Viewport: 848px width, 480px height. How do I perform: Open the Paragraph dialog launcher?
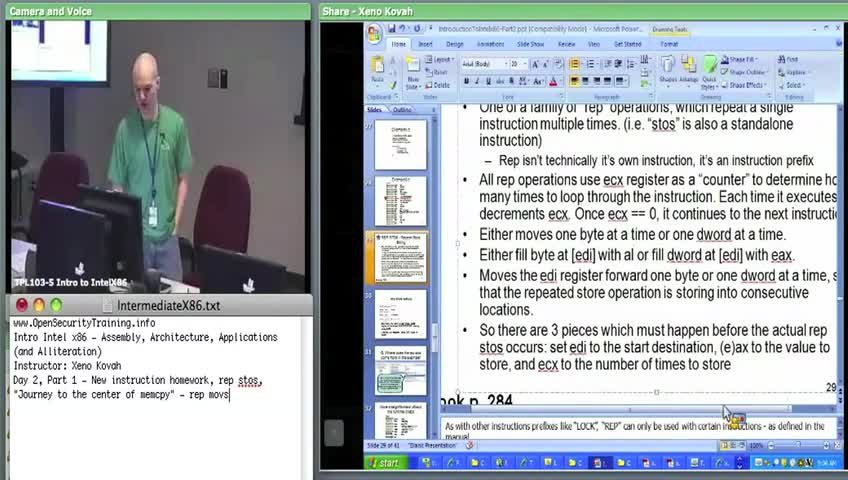pos(651,97)
